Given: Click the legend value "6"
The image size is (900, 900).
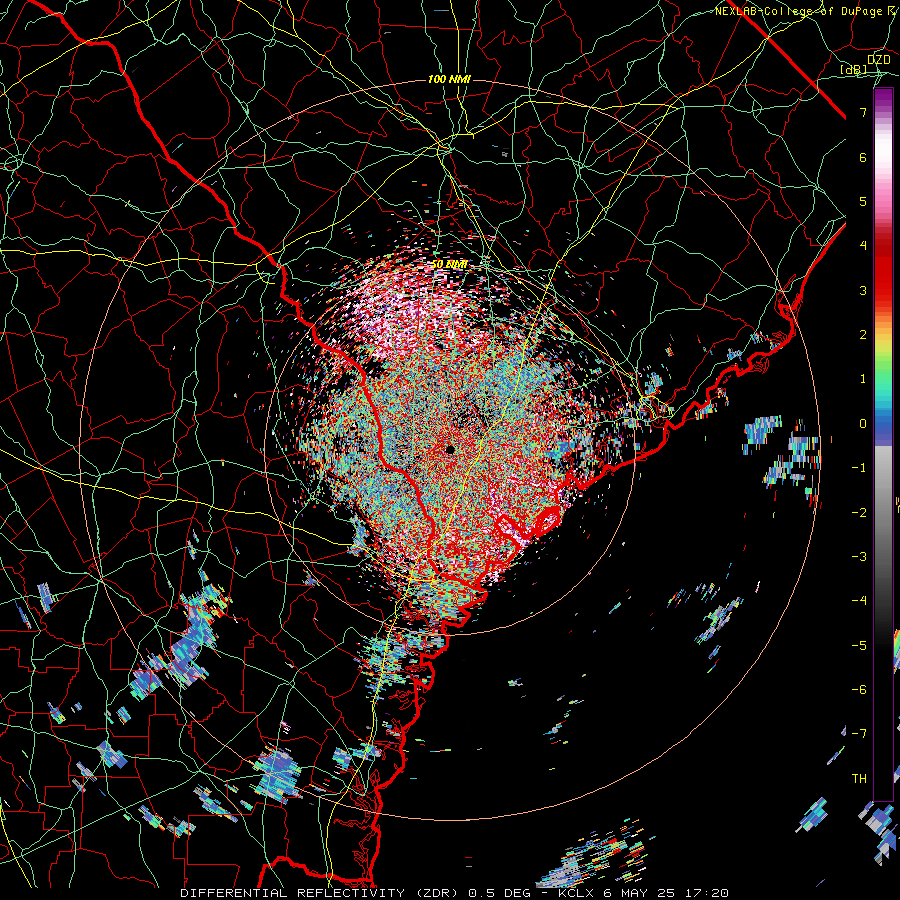Looking at the screenshot, I should tap(863, 157).
